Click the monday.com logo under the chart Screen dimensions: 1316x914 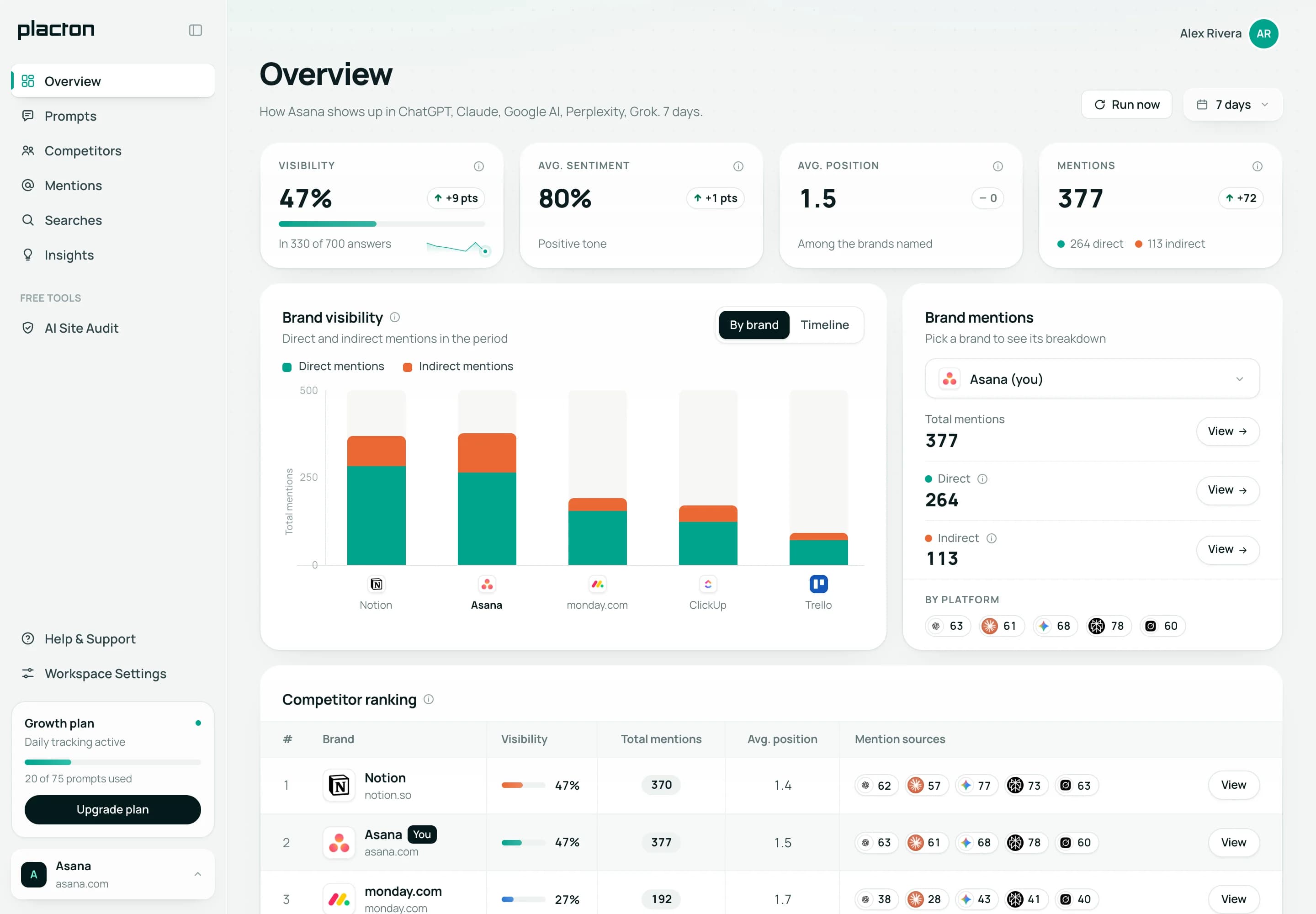click(x=597, y=584)
